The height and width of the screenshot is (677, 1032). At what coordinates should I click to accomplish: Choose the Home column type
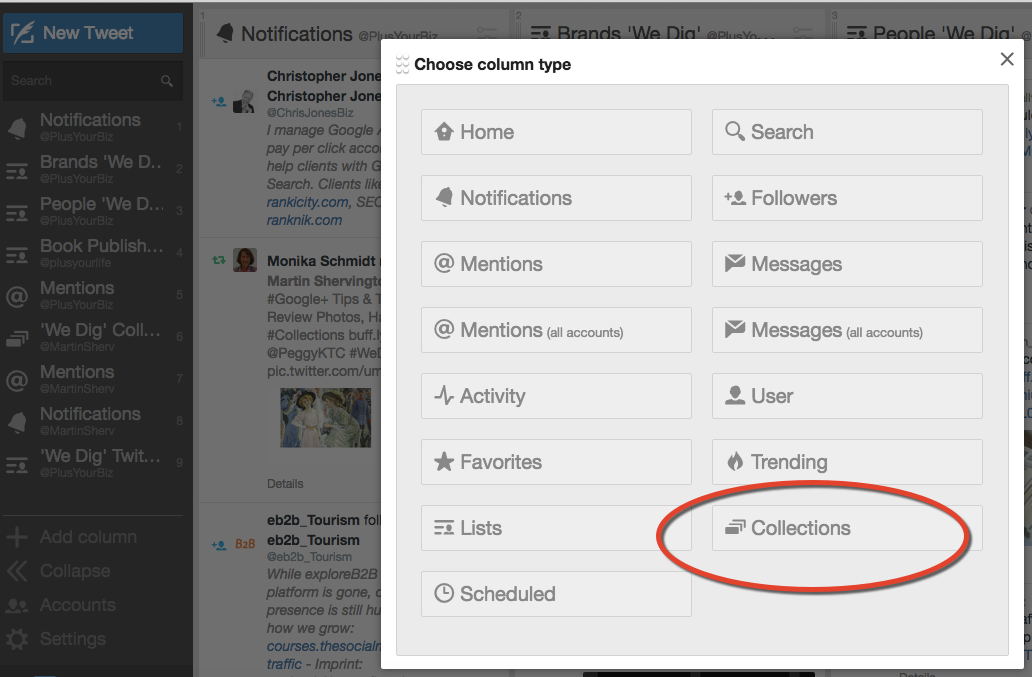coord(556,132)
